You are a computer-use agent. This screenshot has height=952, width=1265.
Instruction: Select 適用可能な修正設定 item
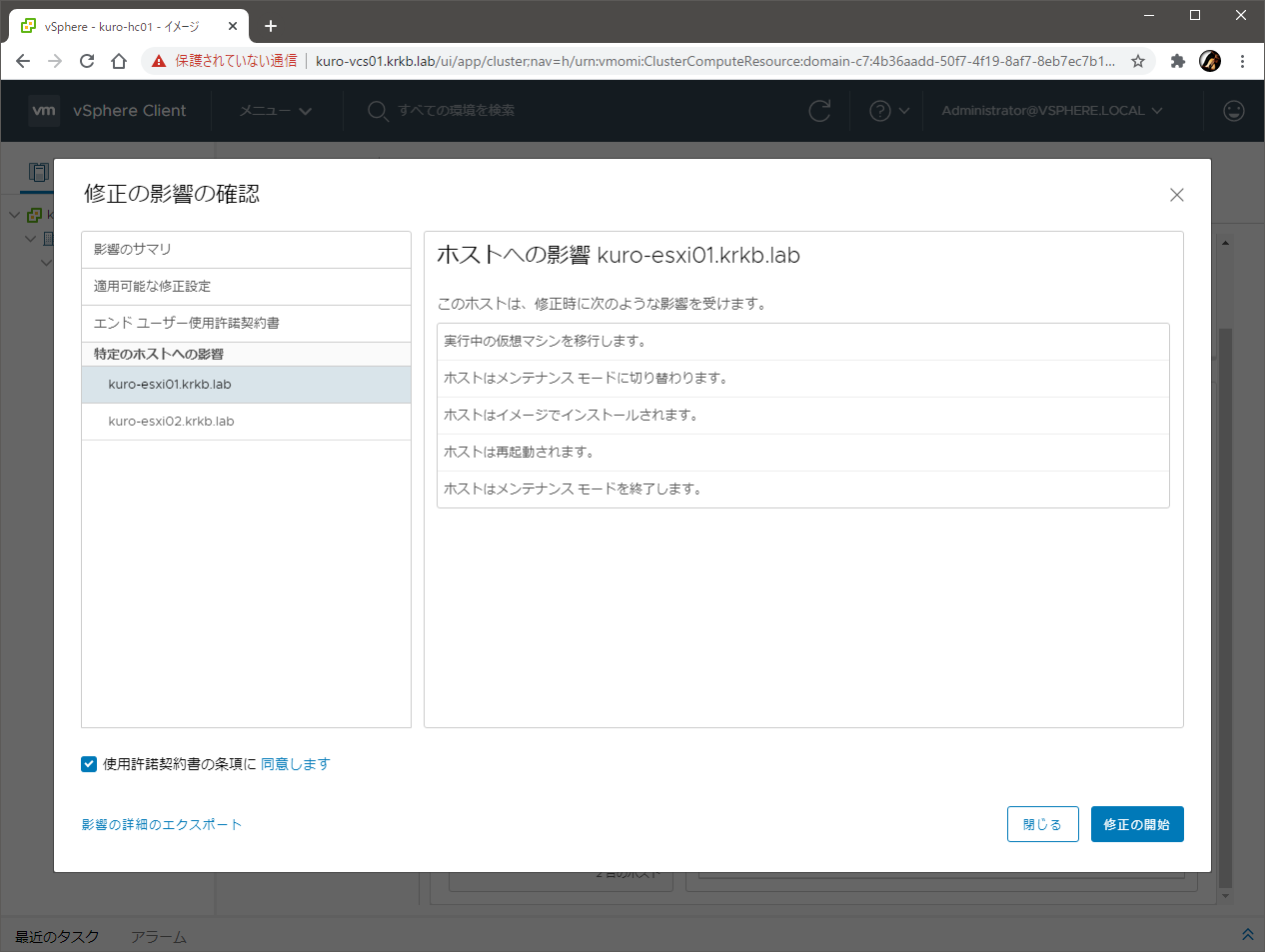tap(246, 287)
